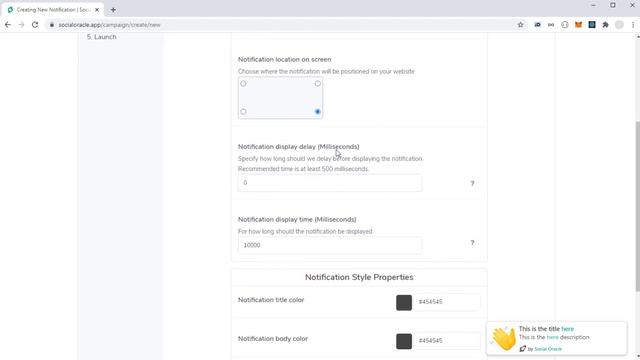The image size is (640, 360).
Task: Click 'here' link in preview title
Action: tap(567, 329)
